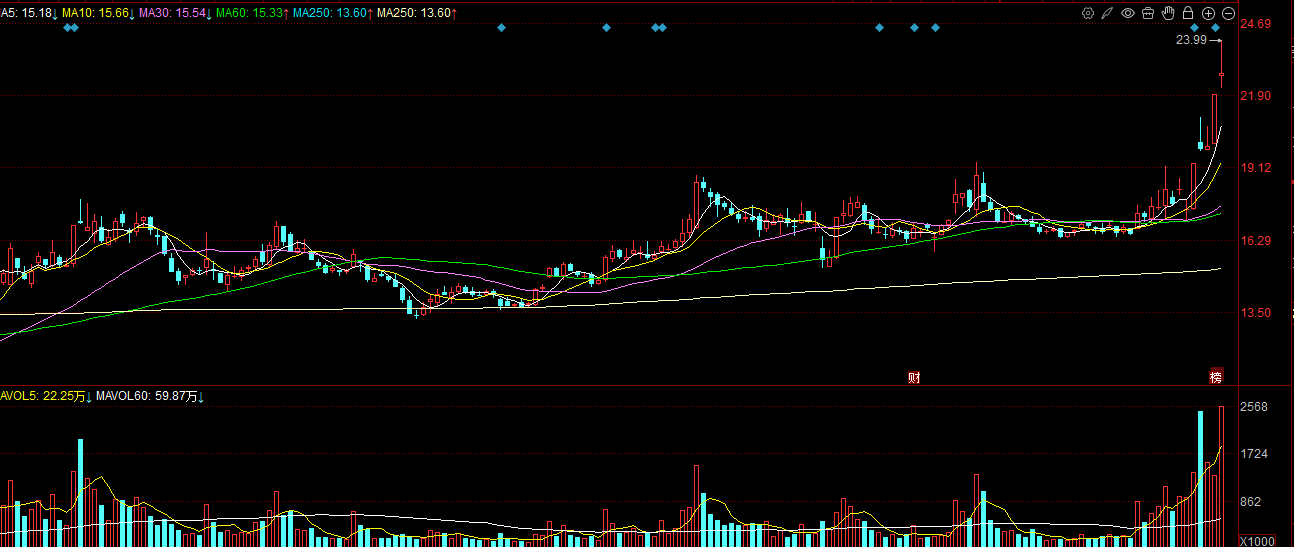Click the 23.99 high price label
This screenshot has height=547, width=1294.
click(x=1191, y=40)
